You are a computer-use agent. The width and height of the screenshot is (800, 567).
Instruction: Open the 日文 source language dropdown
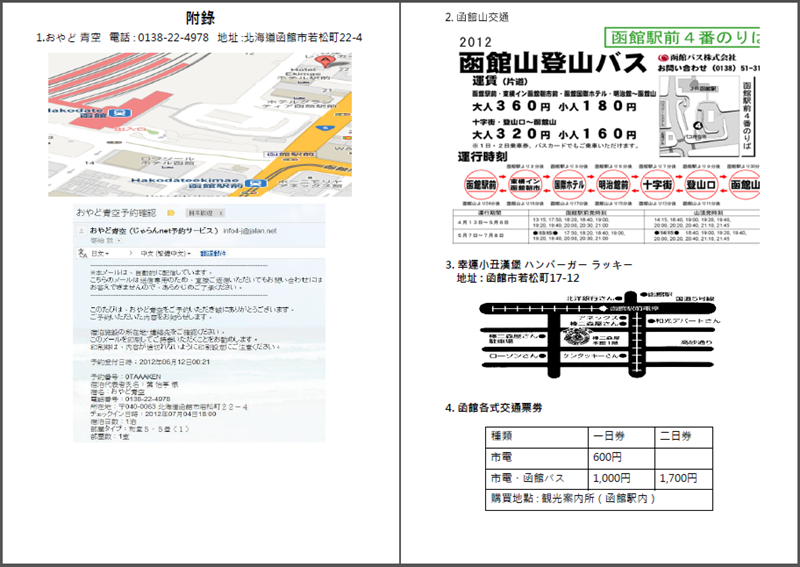coord(101,253)
